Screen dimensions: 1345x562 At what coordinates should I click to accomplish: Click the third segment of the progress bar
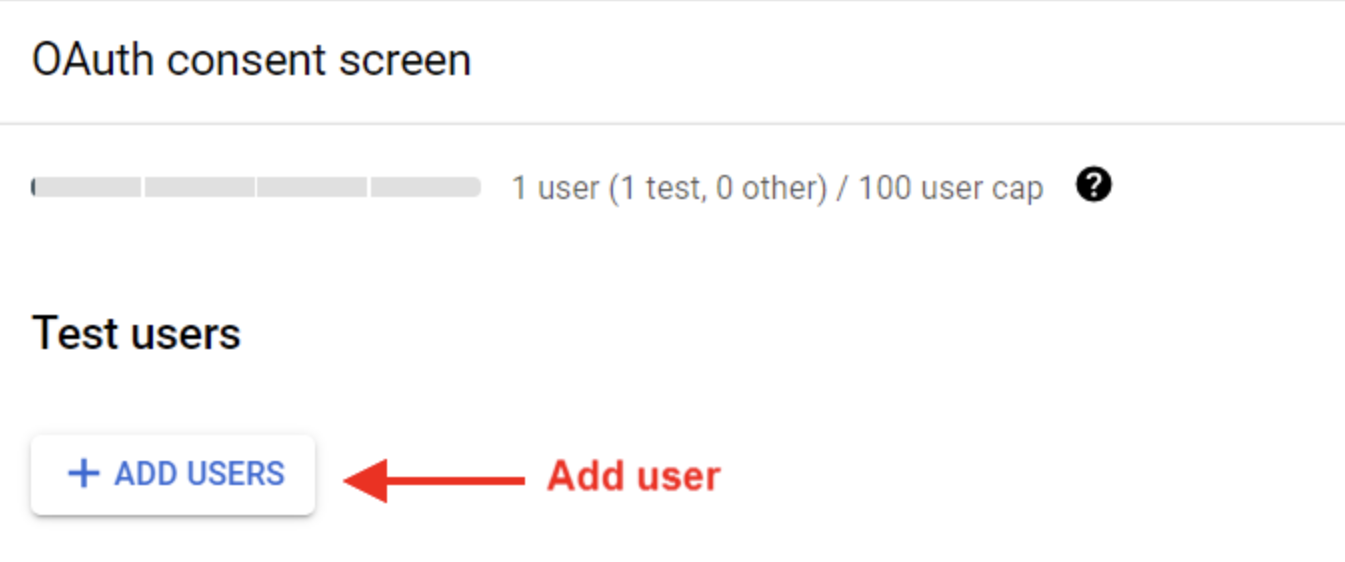(x=312, y=187)
